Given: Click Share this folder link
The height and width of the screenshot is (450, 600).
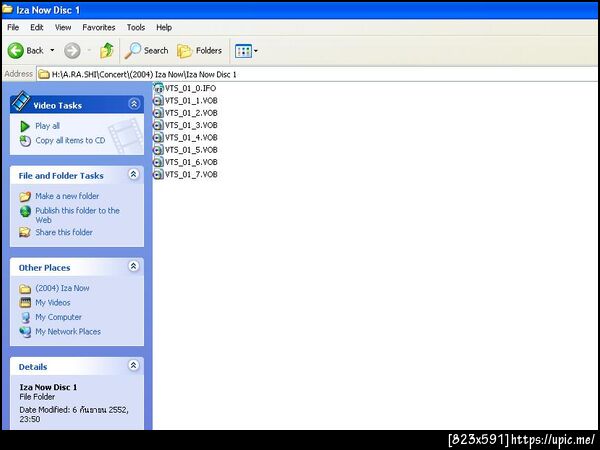Looking at the screenshot, I should point(64,232).
